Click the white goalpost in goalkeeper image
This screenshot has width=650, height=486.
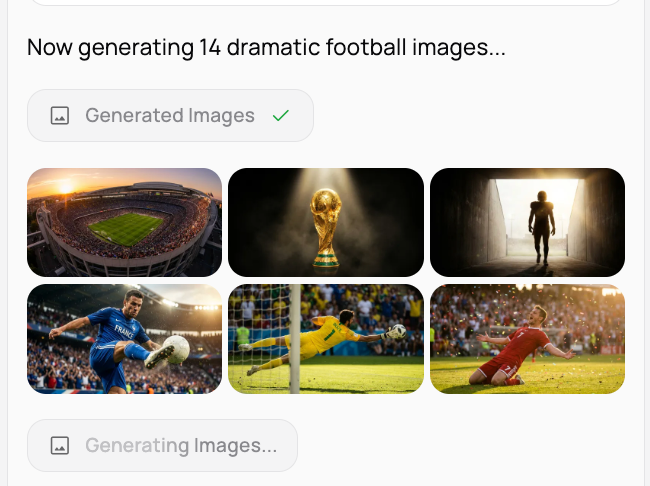coord(295,339)
